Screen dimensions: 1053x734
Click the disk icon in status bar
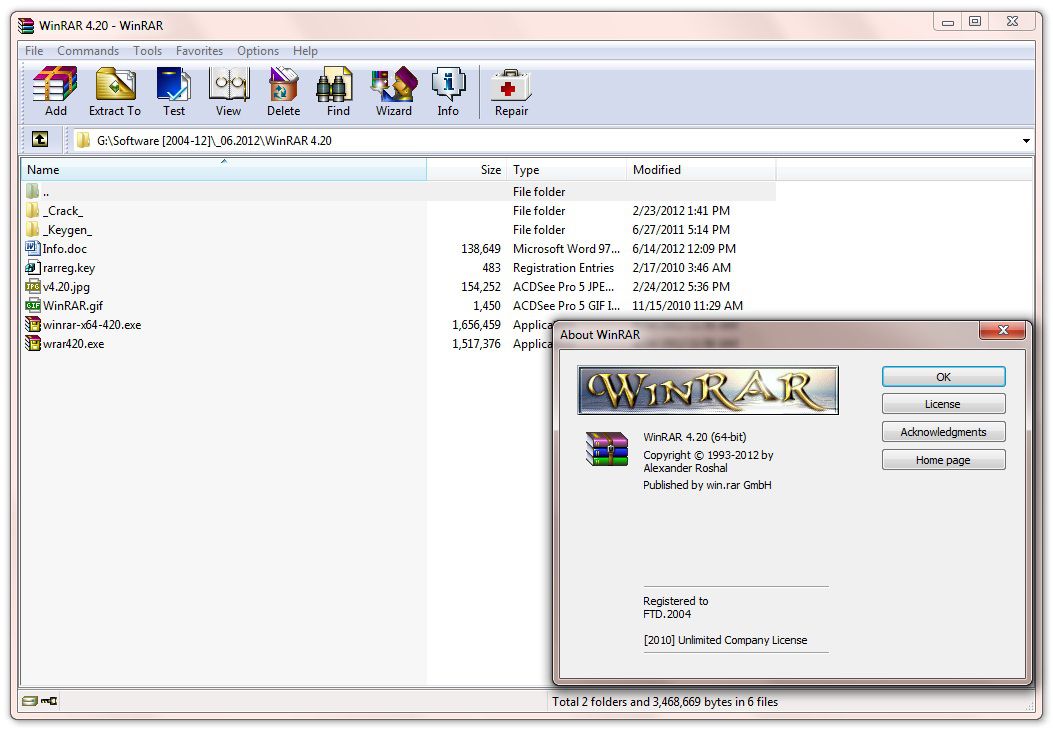coord(29,701)
